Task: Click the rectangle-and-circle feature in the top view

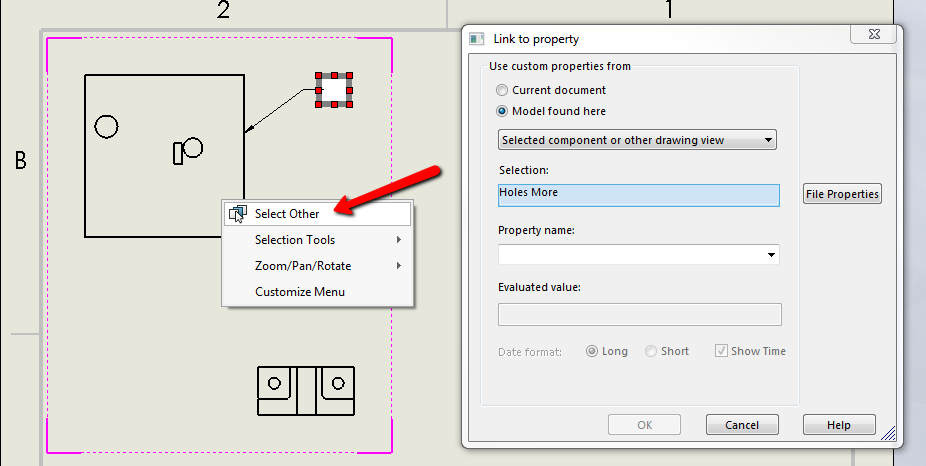Action: (188, 151)
